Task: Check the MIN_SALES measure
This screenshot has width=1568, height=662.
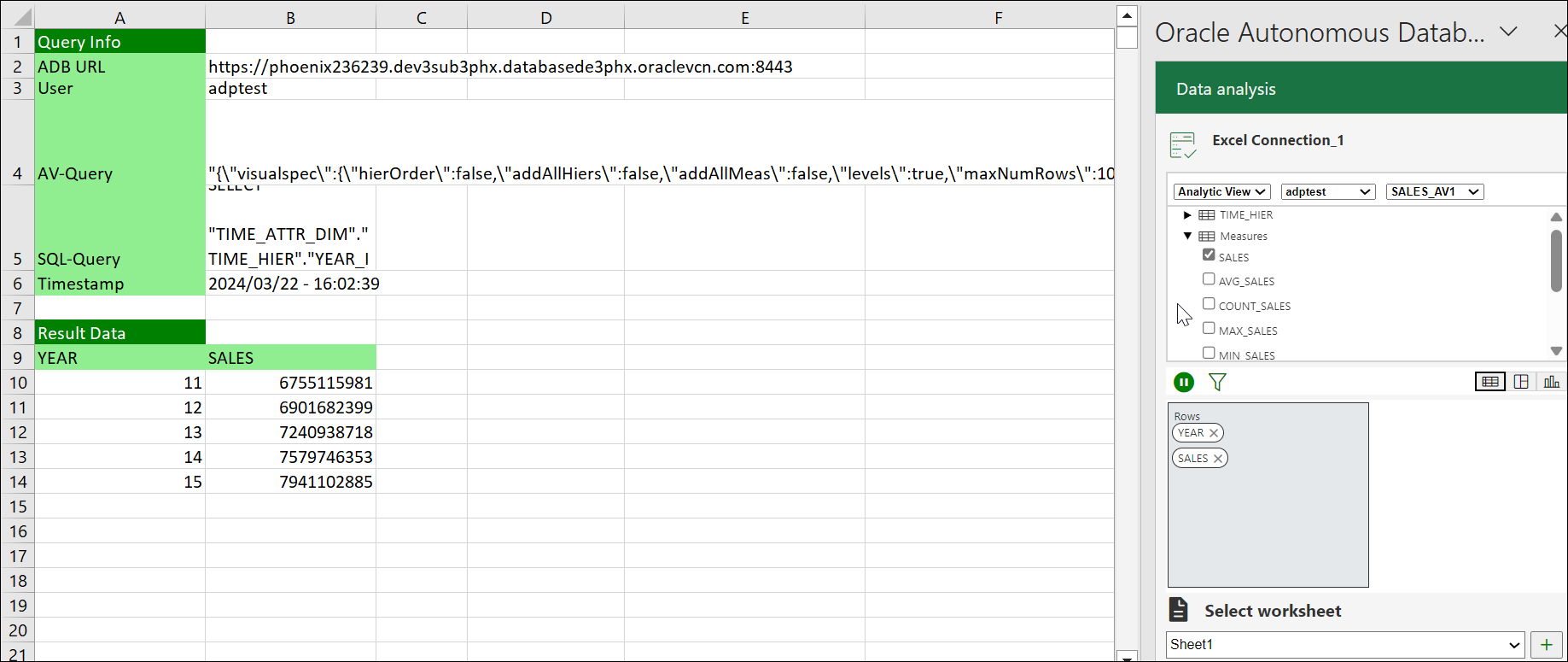Action: point(1209,352)
